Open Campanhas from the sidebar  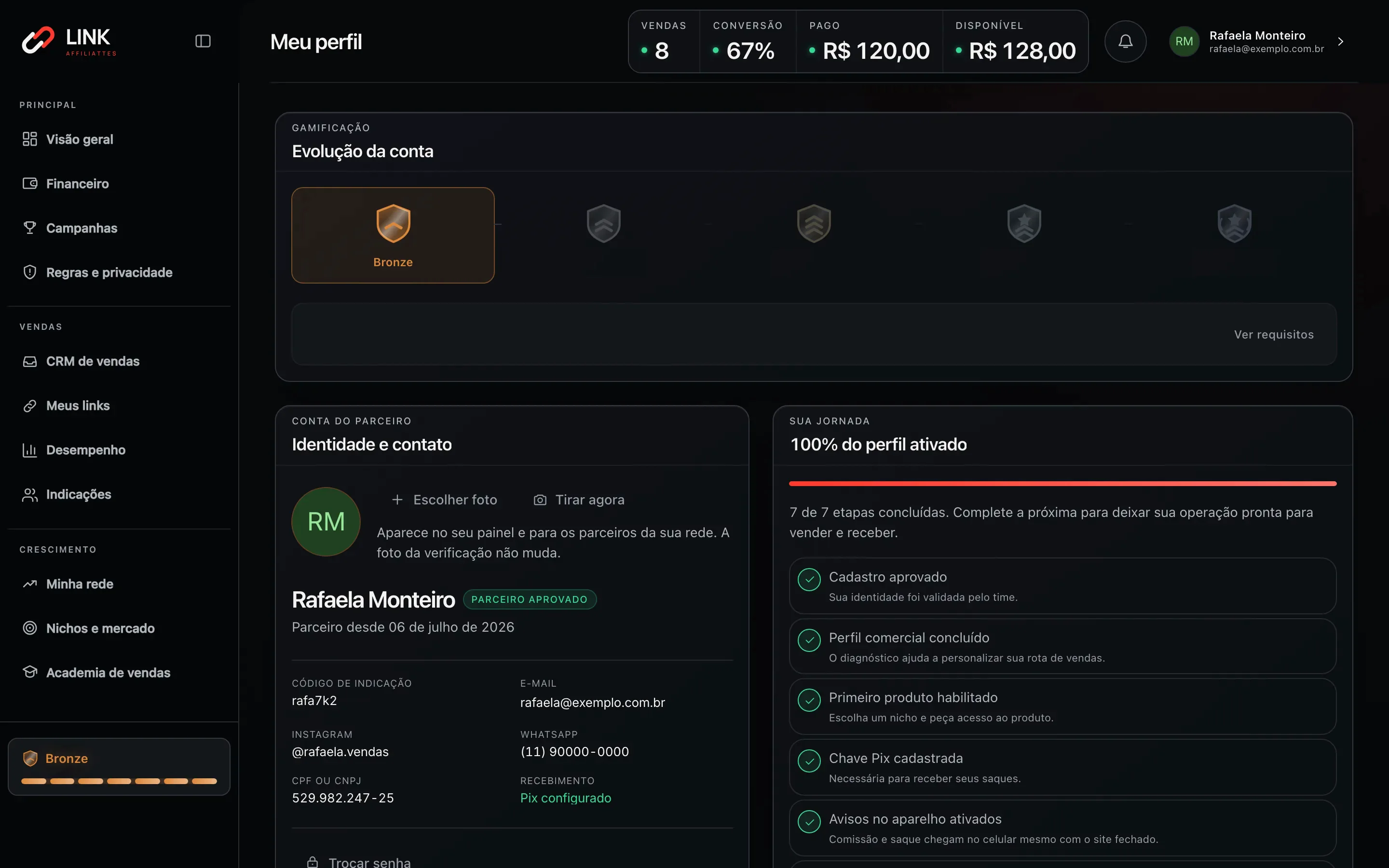tap(119, 228)
